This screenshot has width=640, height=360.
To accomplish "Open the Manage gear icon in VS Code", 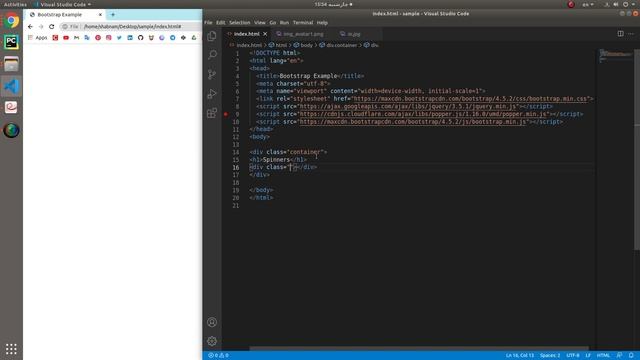I will click(212, 341).
